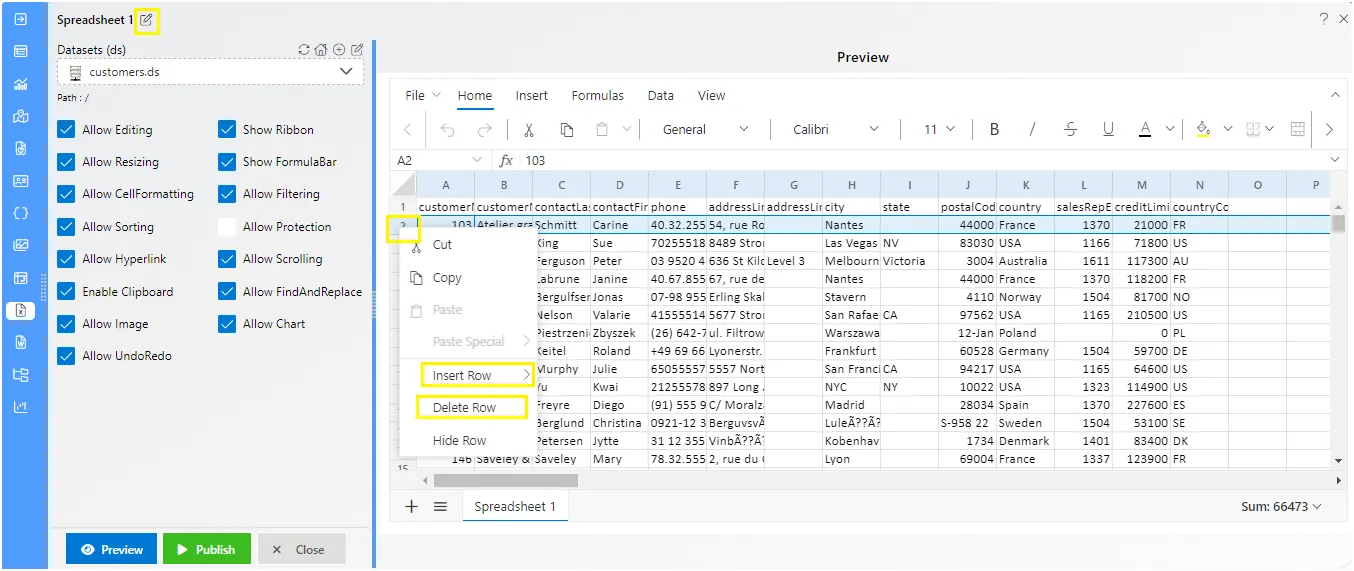Open the curly braces icon in left sidebar
The image size is (1354, 571).
tap(20, 213)
